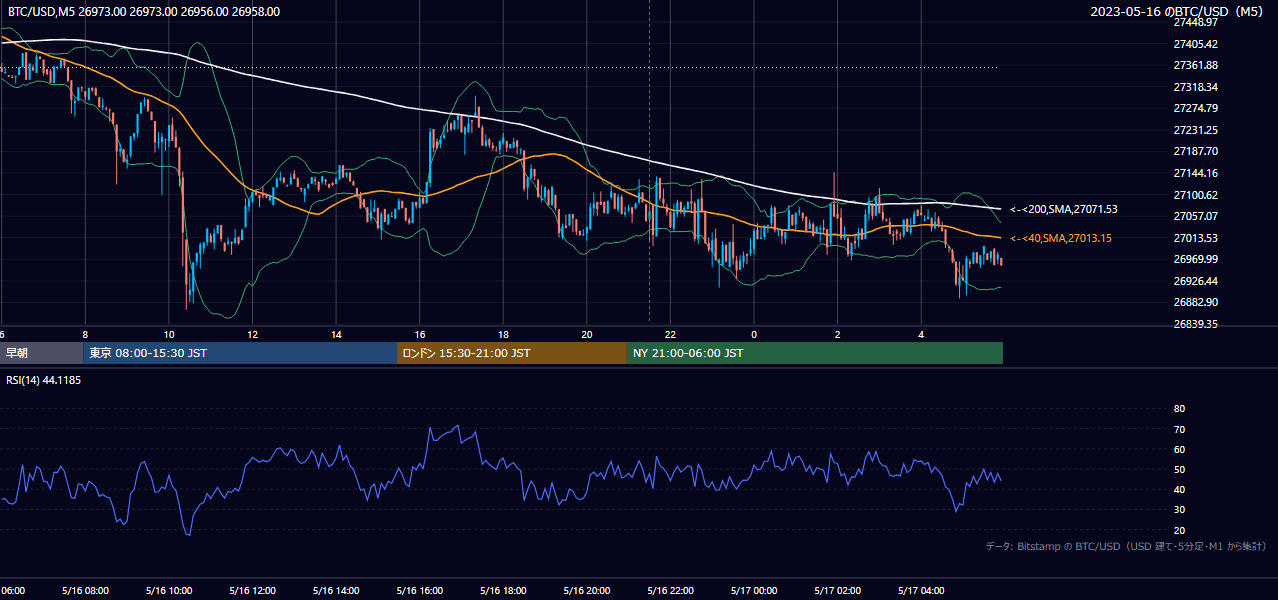Viewport: 1278px width, 600px height.
Task: Click hour label 10 under price chart
Action: pyautogui.click(x=168, y=334)
